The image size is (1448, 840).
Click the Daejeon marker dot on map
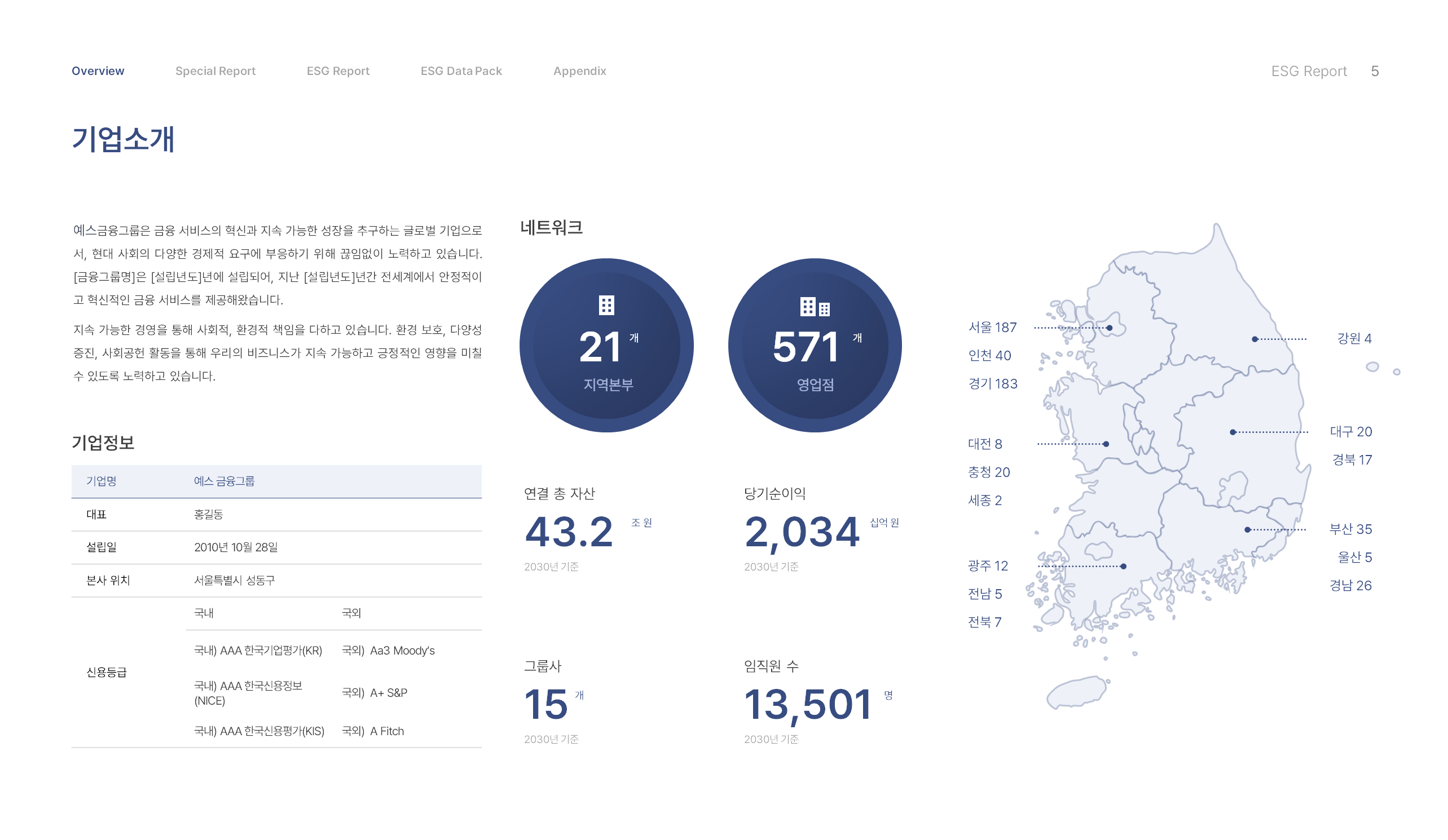[x=1106, y=444]
